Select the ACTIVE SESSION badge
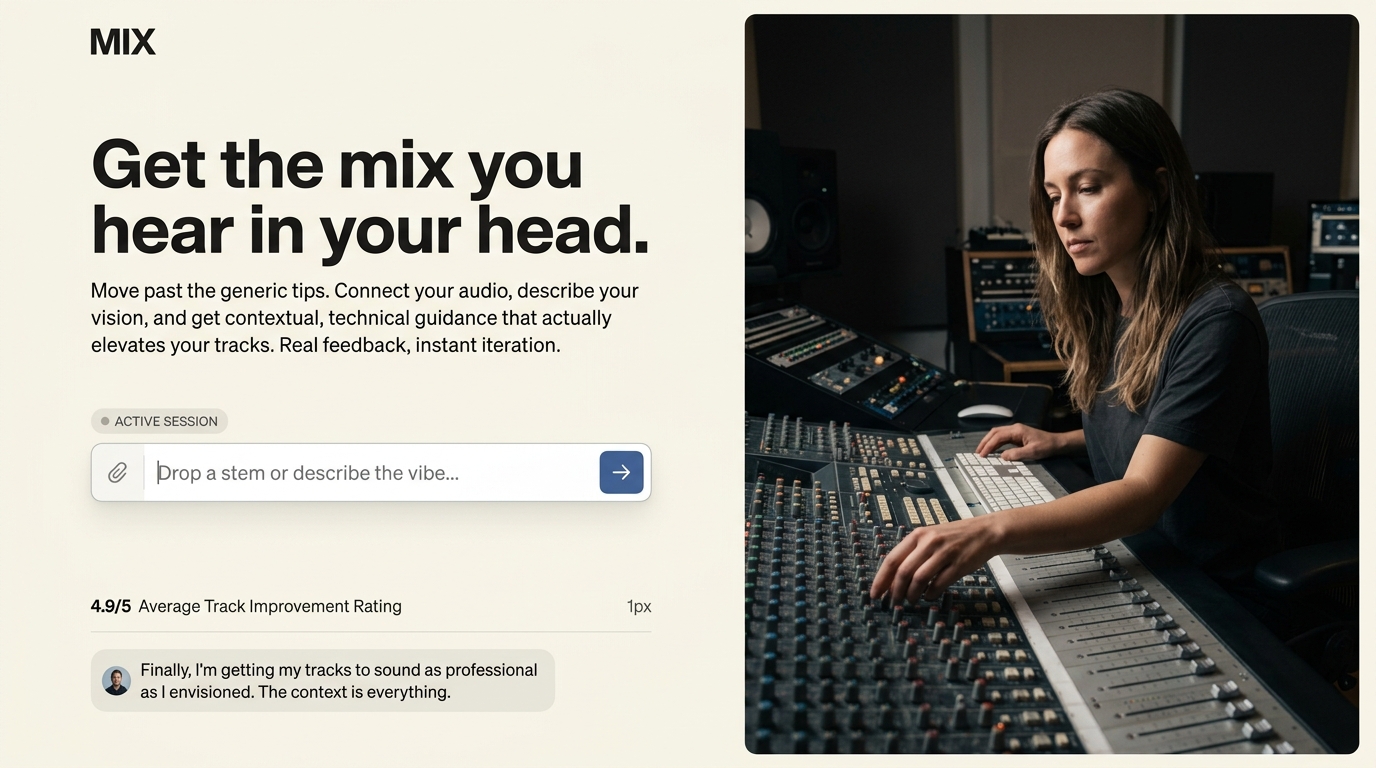The image size is (1376, 768). click(x=160, y=421)
